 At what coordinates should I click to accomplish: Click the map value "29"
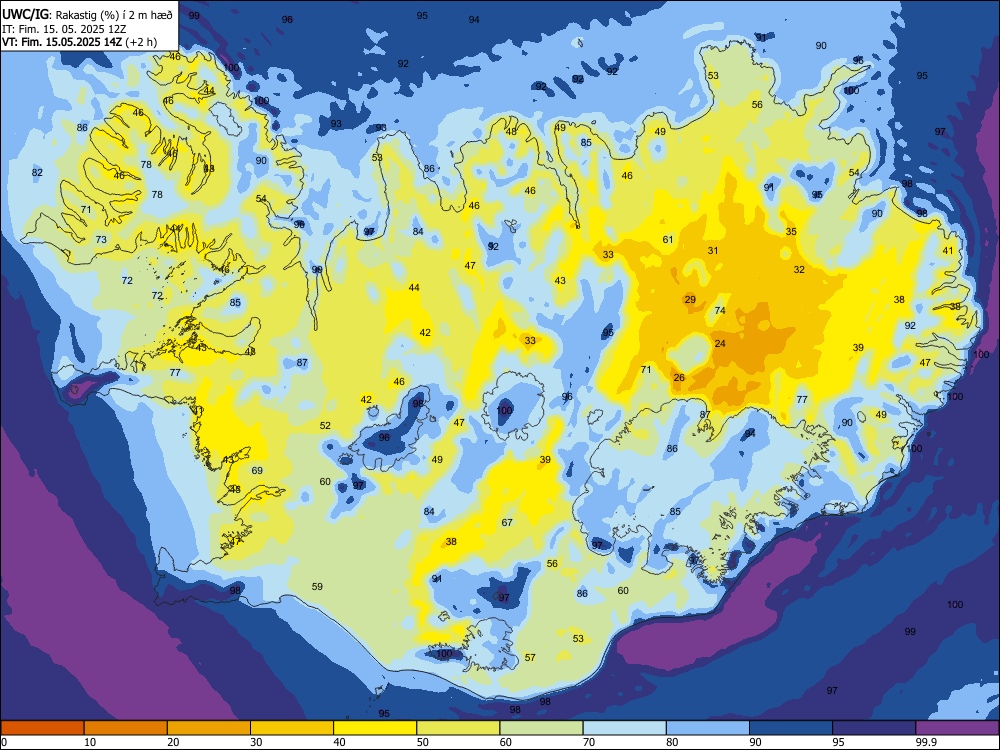click(x=690, y=300)
